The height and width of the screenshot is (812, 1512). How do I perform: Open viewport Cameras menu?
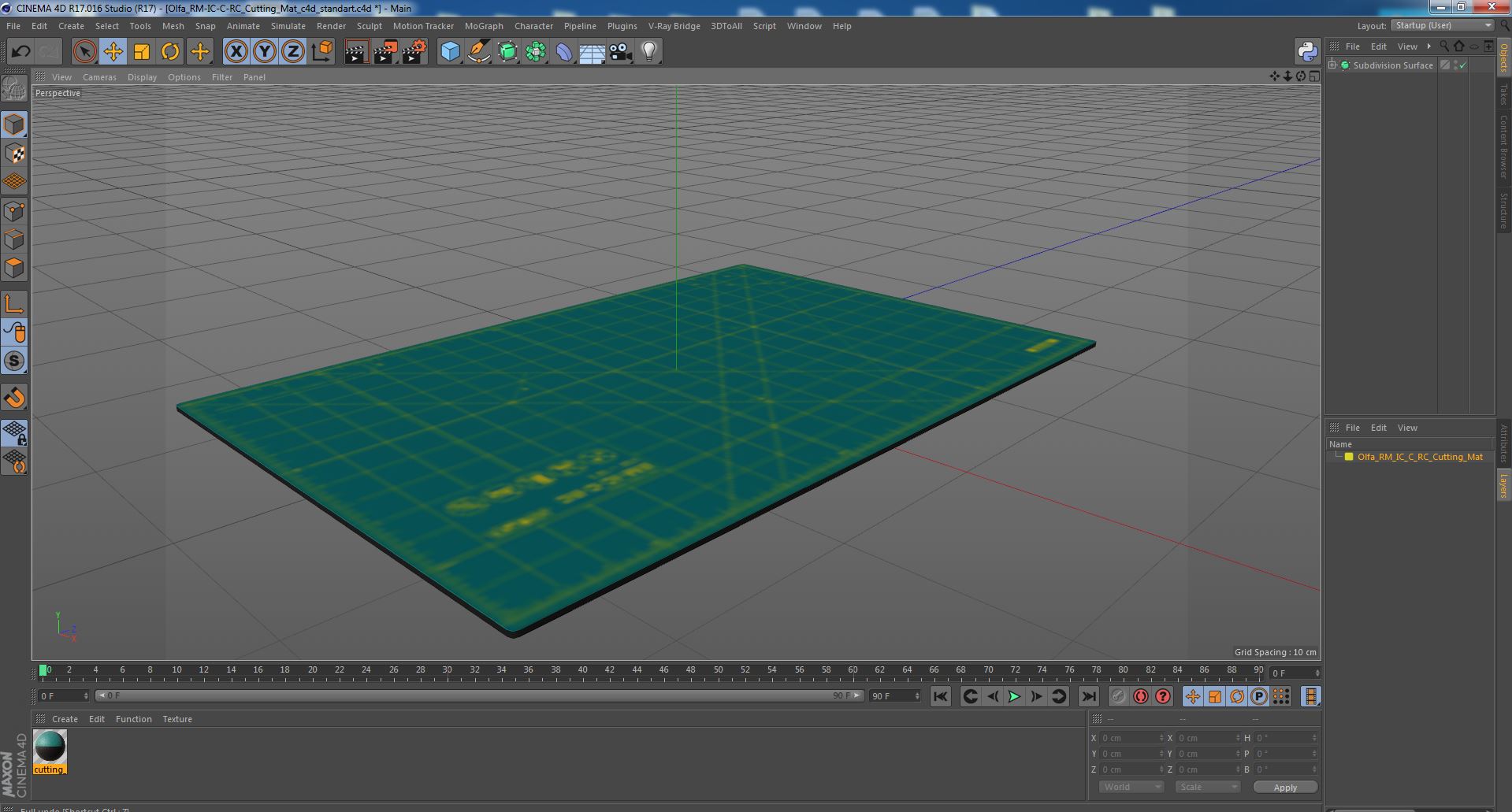click(99, 77)
